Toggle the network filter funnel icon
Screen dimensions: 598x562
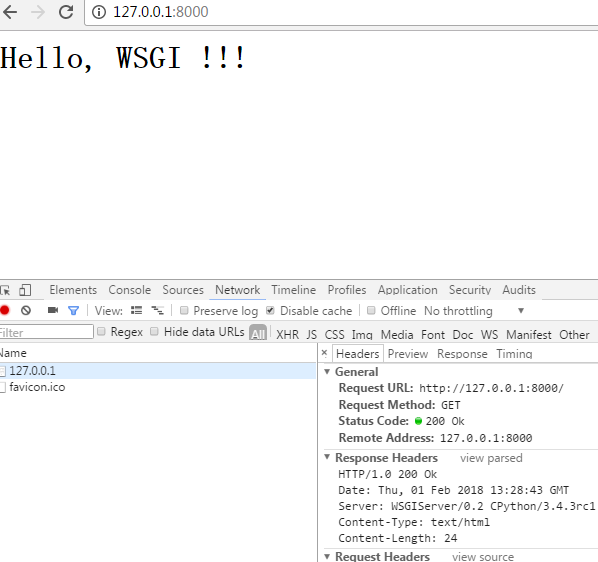click(73, 311)
